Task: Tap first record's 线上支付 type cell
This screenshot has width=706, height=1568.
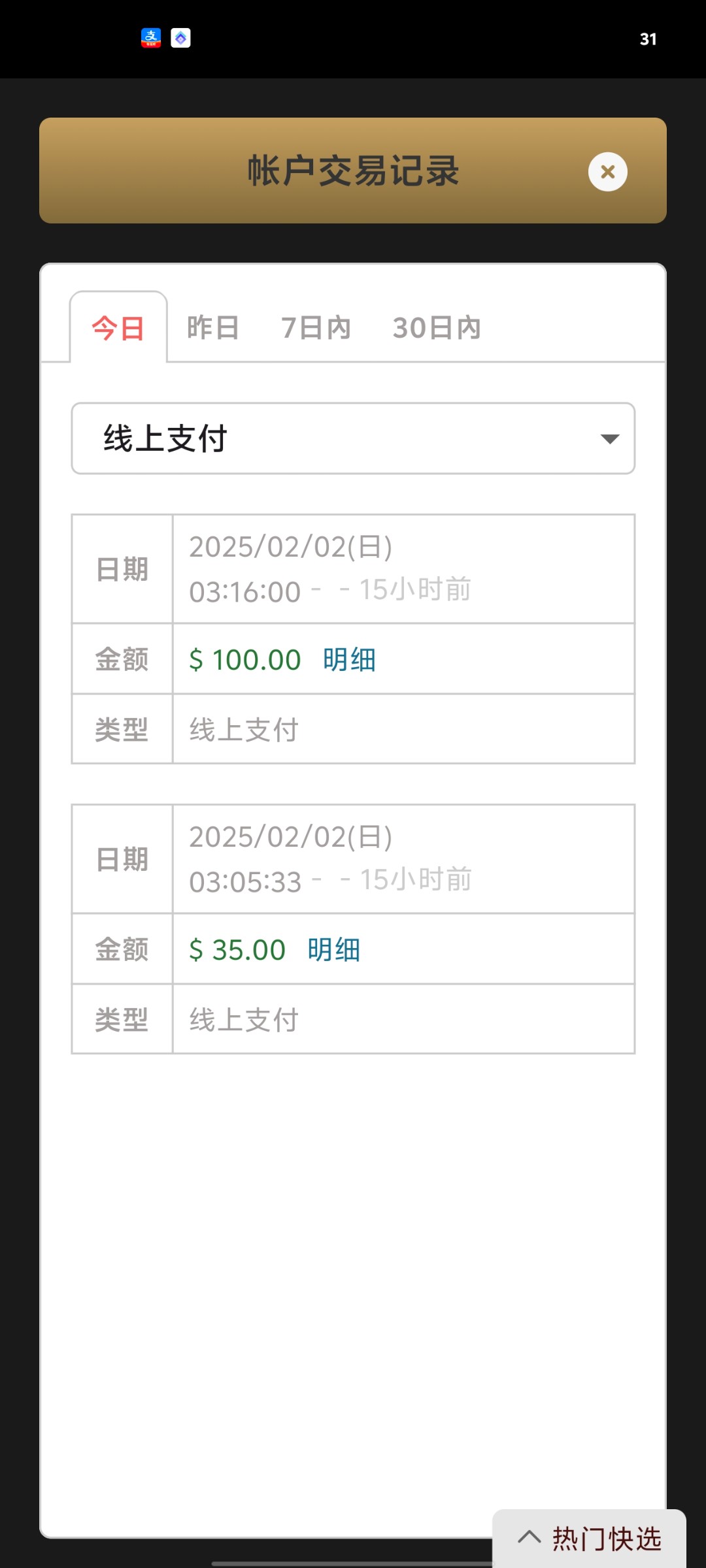Action: 403,730
